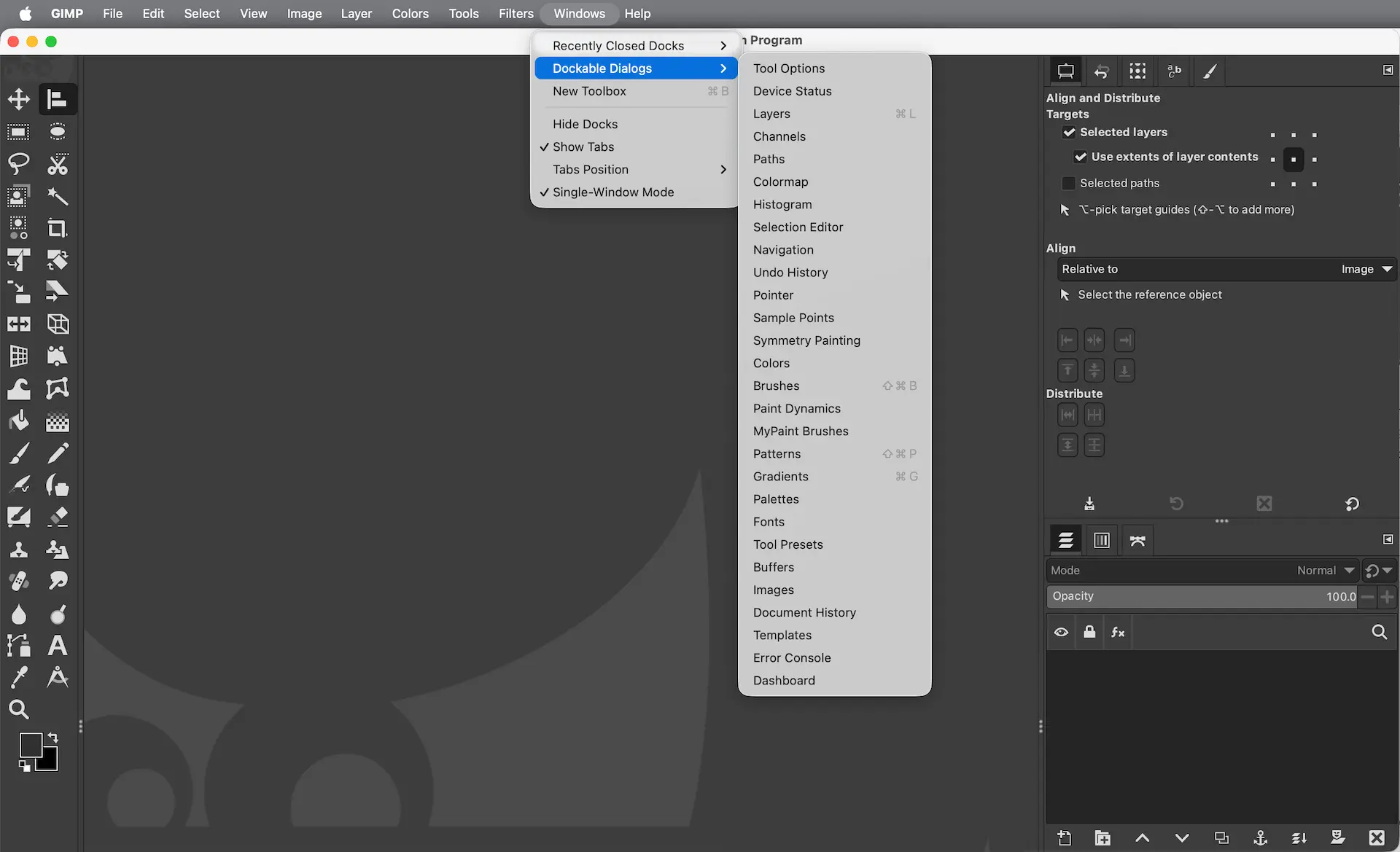Click the lock column header in Layers
The image size is (1400, 852).
pyautogui.click(x=1089, y=633)
